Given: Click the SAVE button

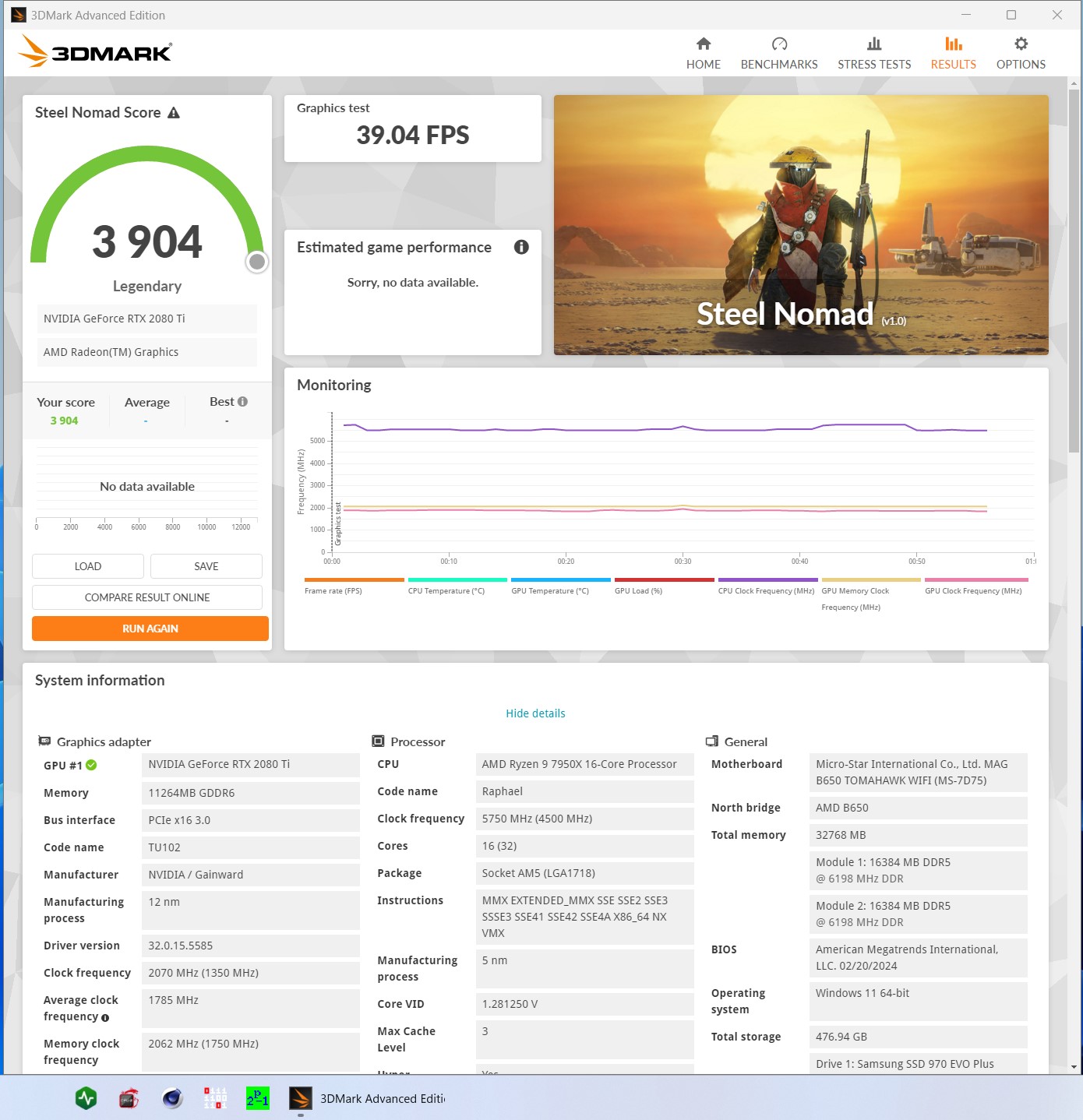Looking at the screenshot, I should tap(206, 566).
